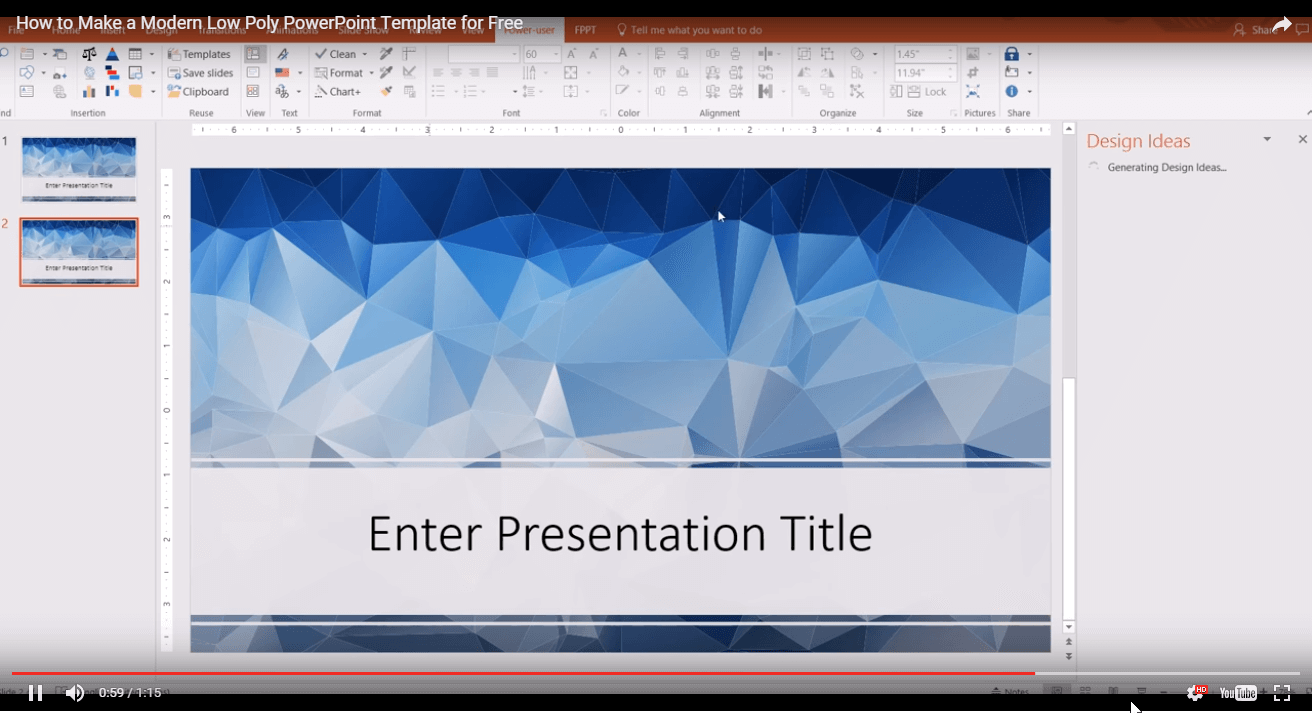Screen dimensions: 1312x713
Task: Click the blue info icon in Share group
Action: coord(1012,91)
